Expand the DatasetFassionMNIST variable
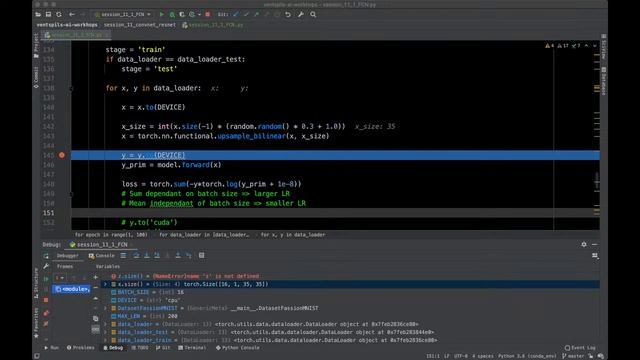The height and width of the screenshot is (360, 640). (105, 308)
